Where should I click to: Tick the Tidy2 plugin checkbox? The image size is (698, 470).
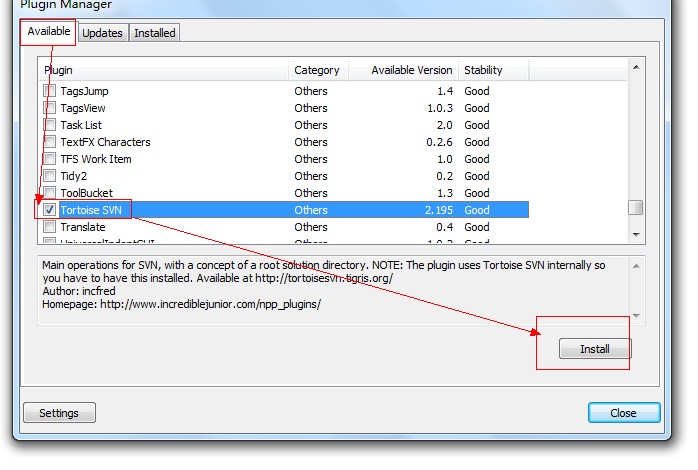(x=50, y=176)
